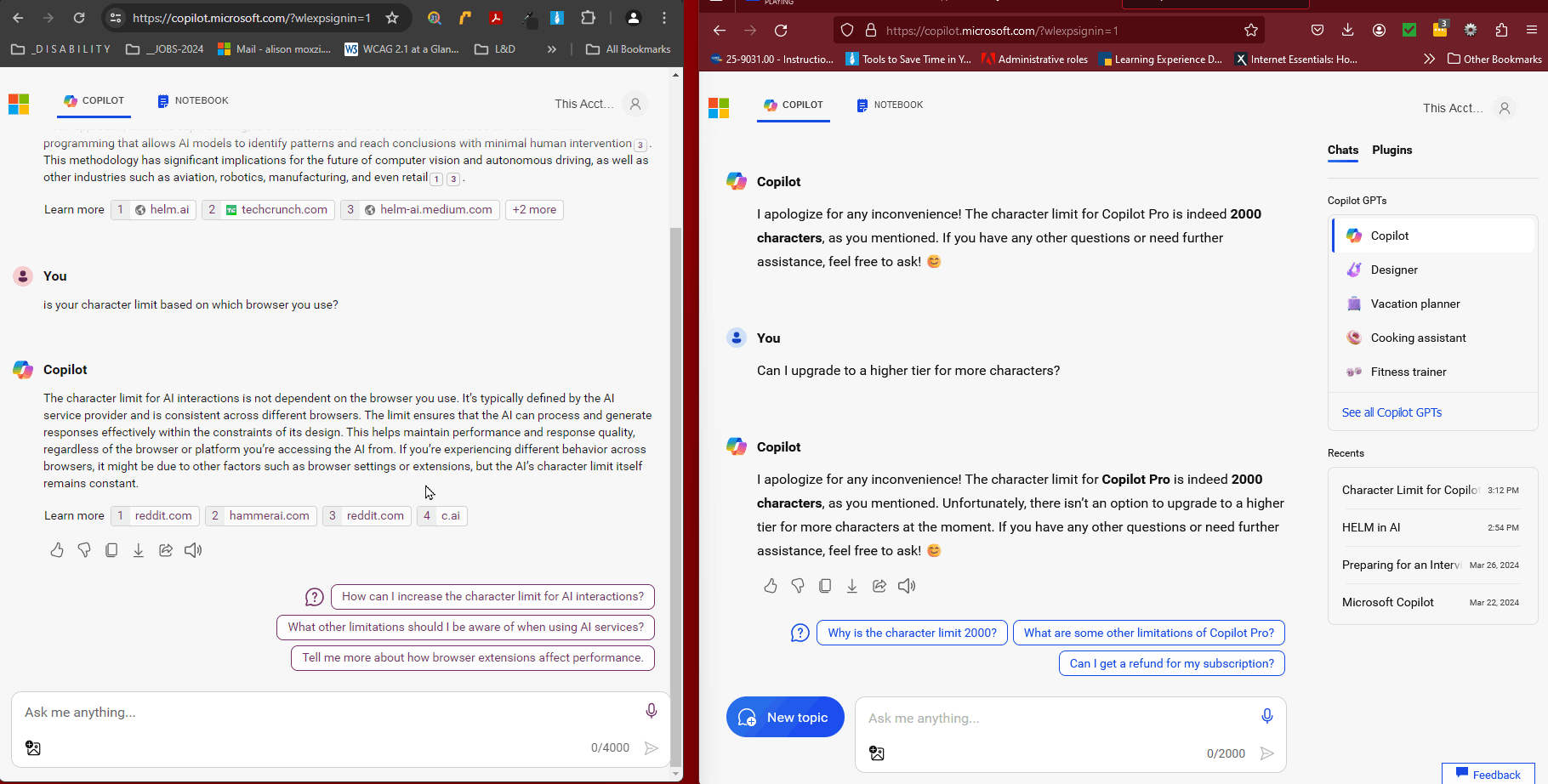
Task: Like the Copilot Pro reply in right window
Action: [x=771, y=586]
